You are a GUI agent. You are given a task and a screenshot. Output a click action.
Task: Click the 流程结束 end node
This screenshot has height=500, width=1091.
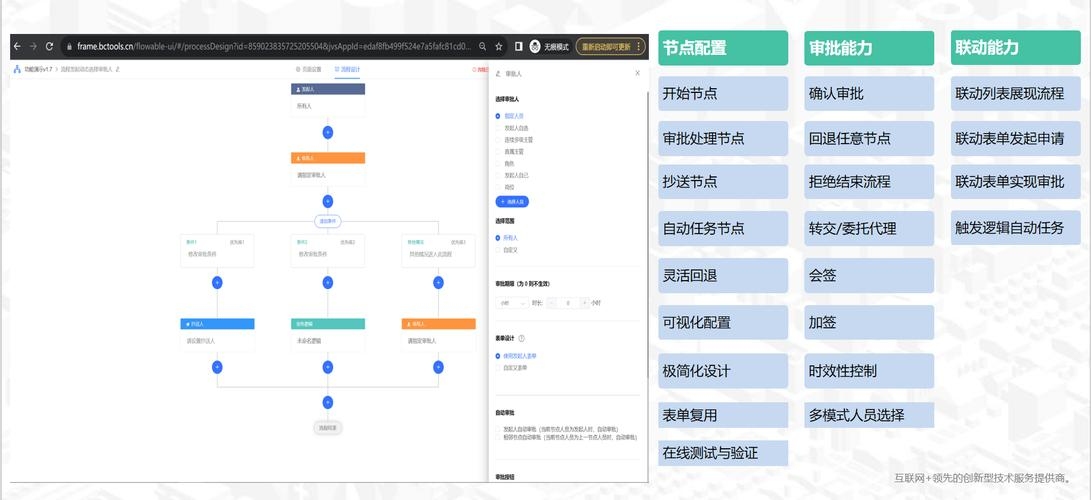pos(328,428)
